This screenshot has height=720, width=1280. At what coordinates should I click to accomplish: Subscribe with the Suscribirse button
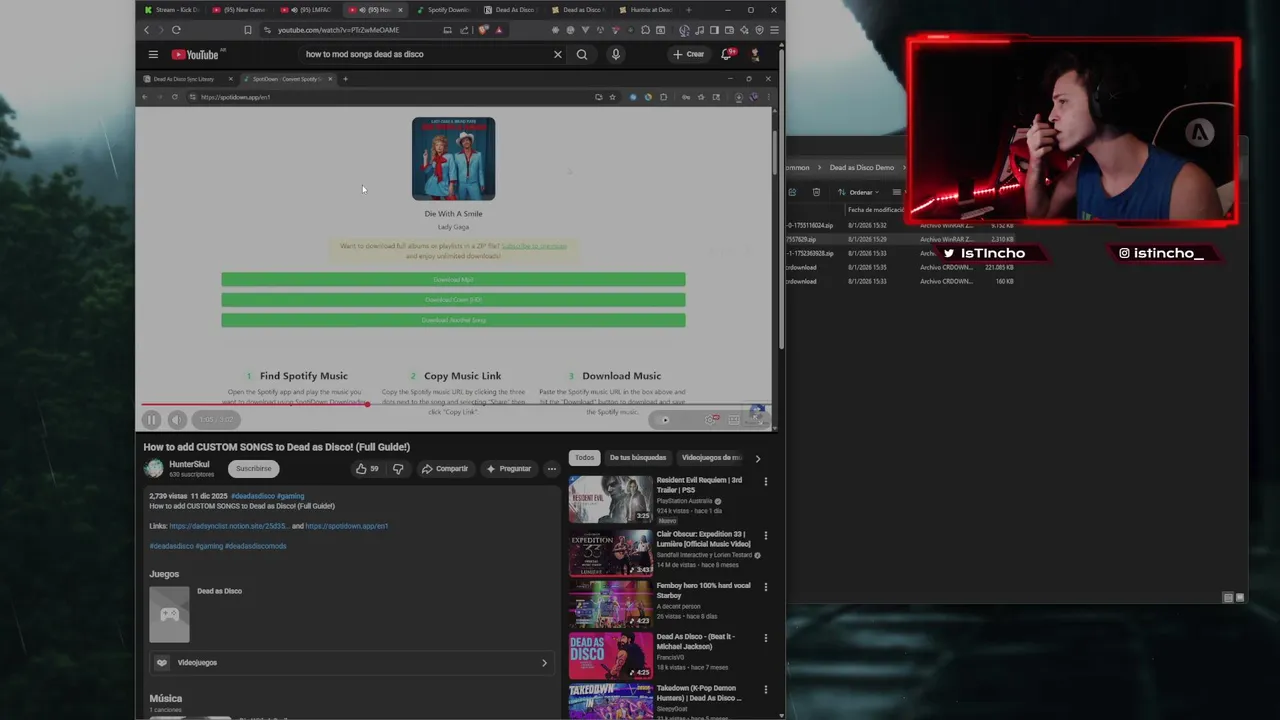(x=254, y=468)
